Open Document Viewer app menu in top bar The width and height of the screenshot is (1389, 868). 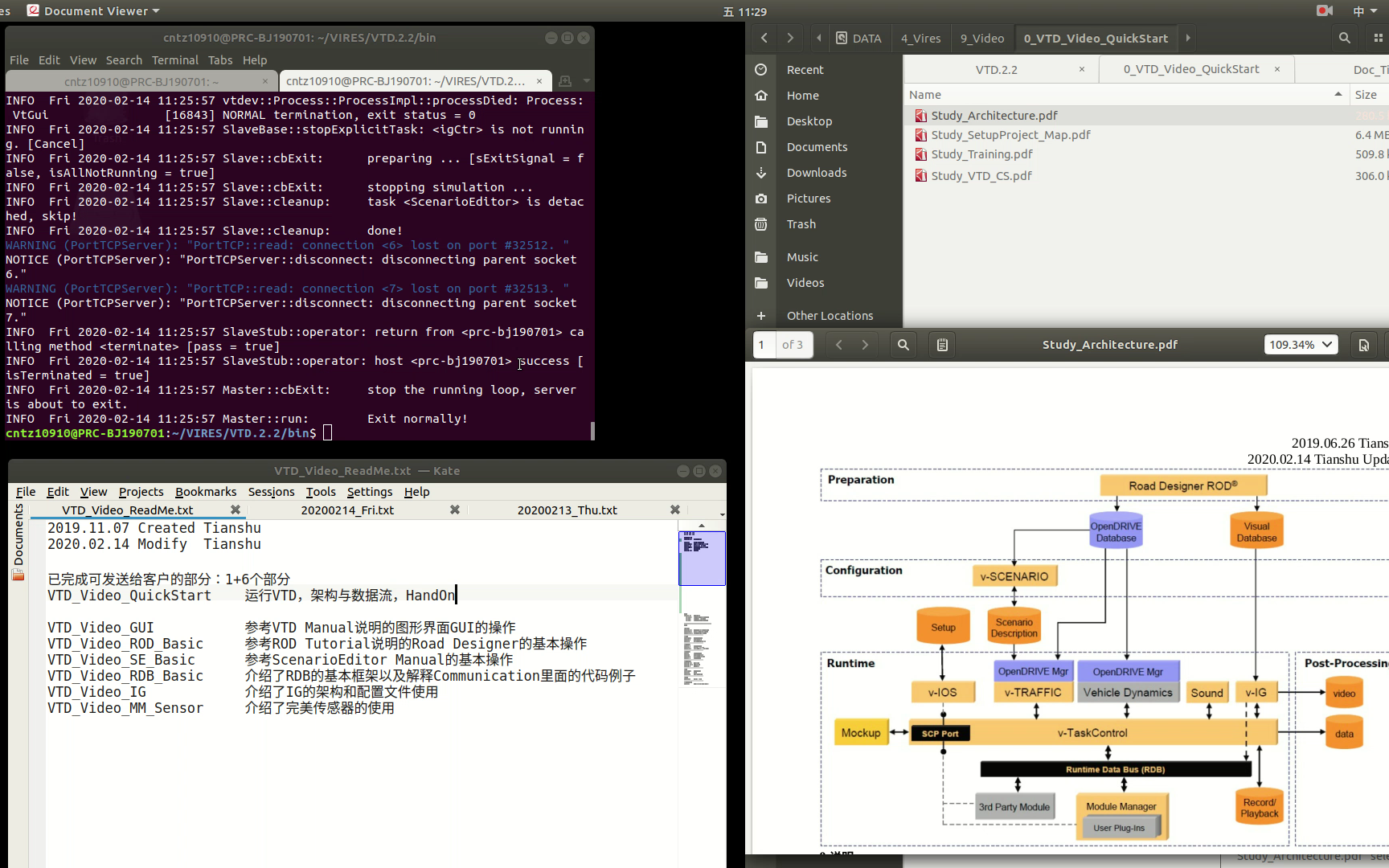(x=94, y=11)
